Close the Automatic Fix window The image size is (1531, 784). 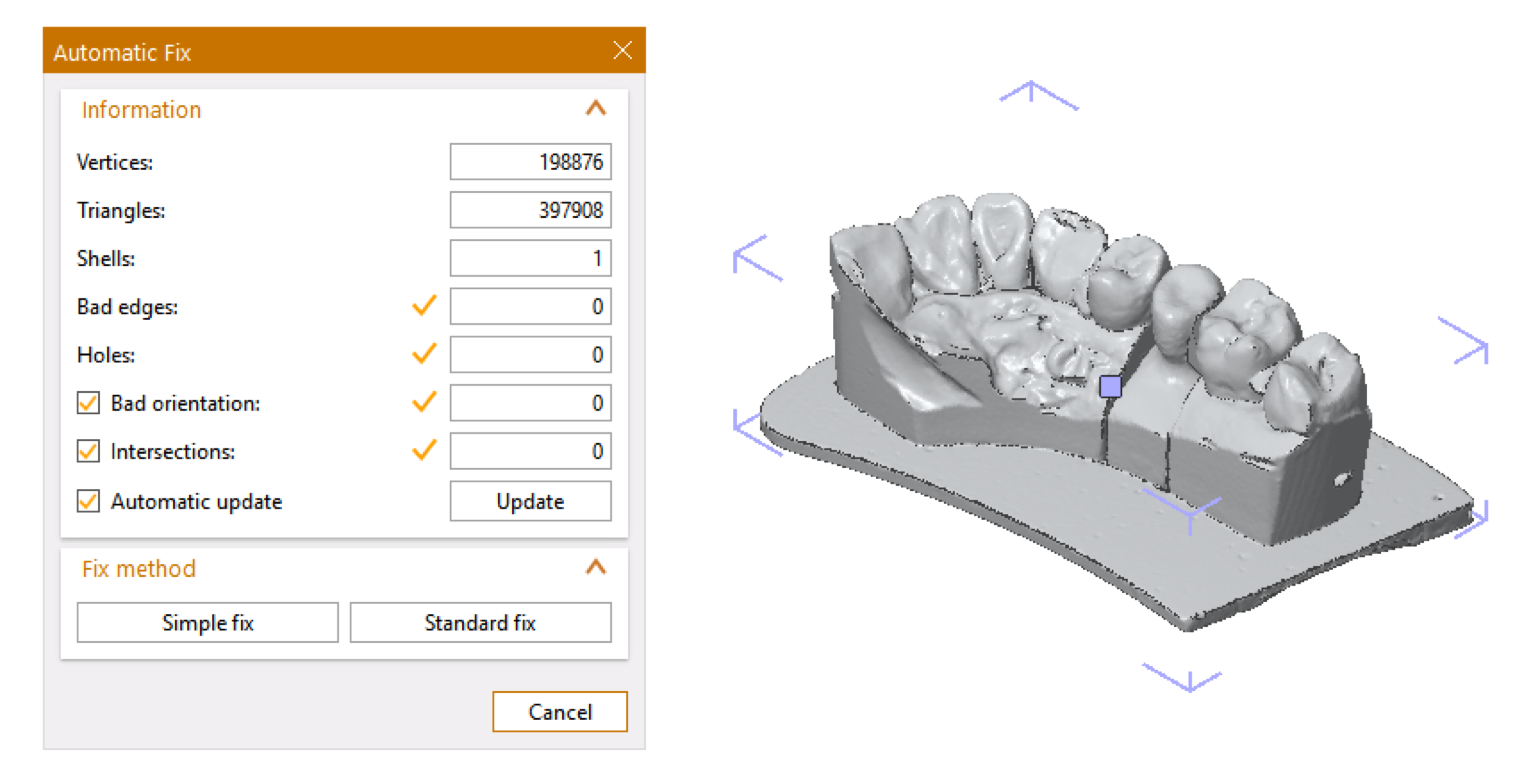pyautogui.click(x=622, y=51)
